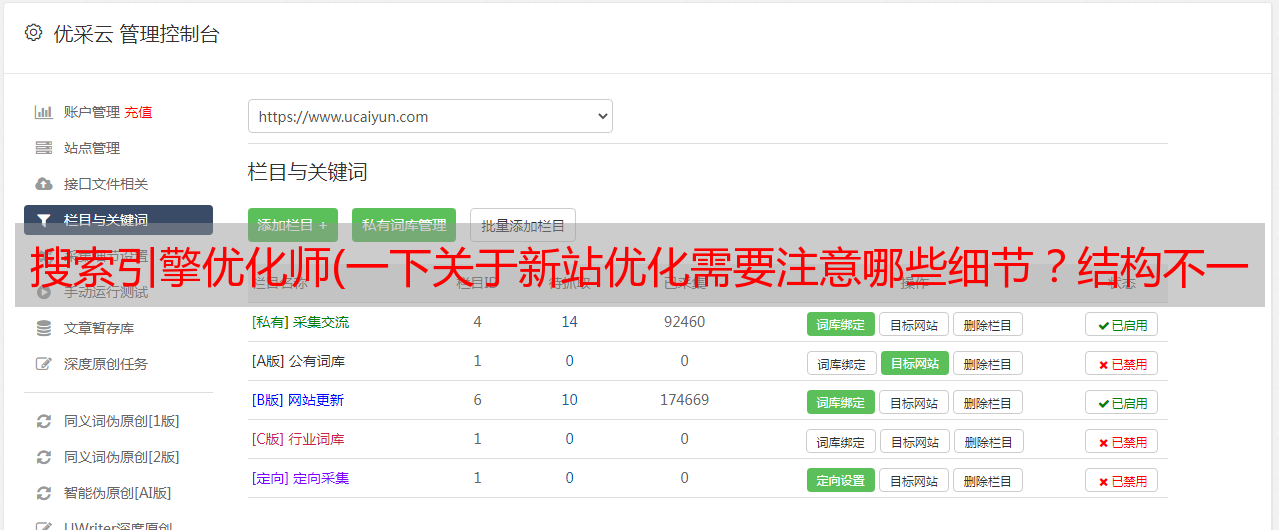Open 同义词伪原创[2版] in the sidebar

[x=122, y=457]
